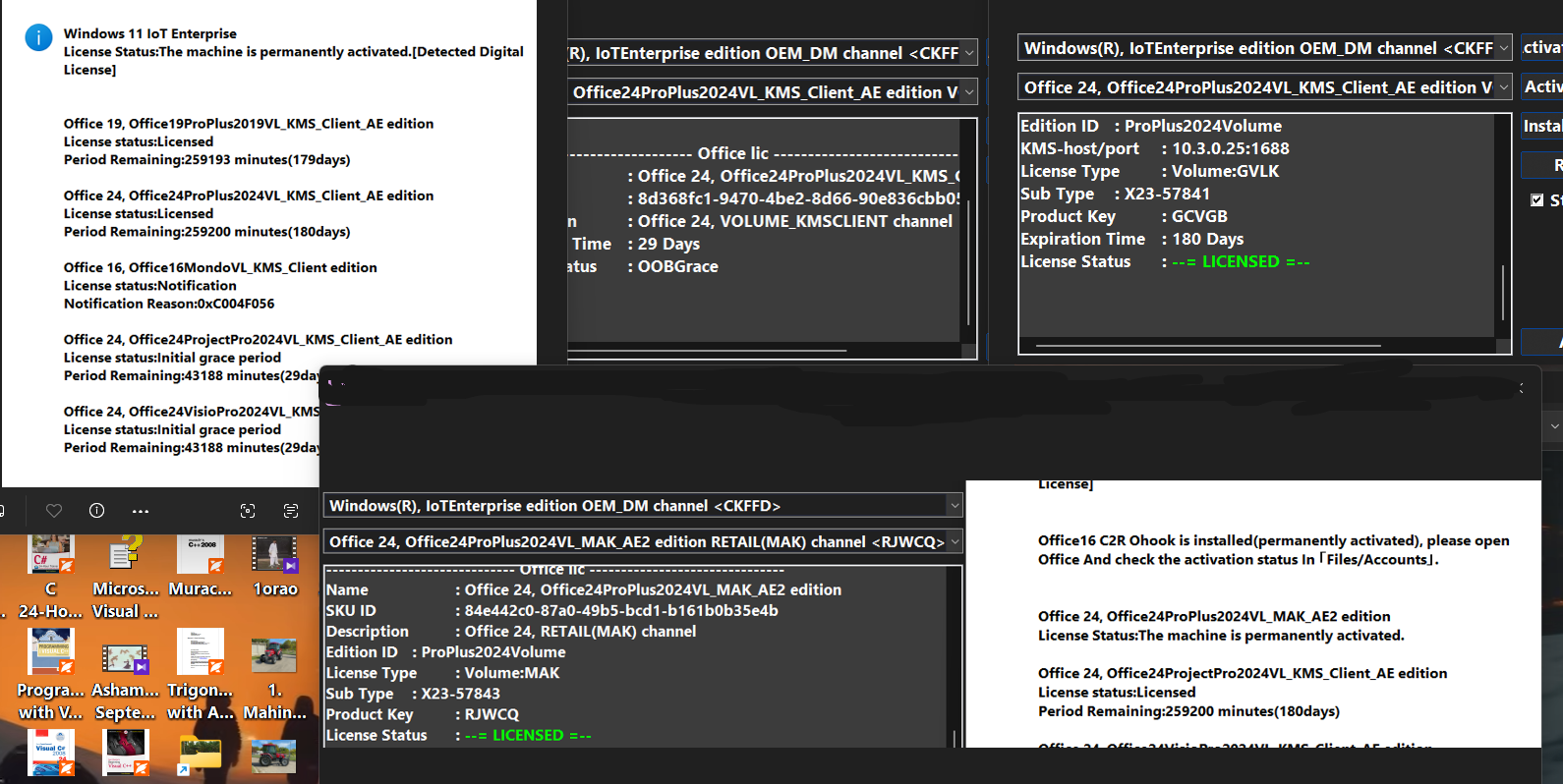
Task: Expand the Windows IoTEnterprise dropdown in the top-right window
Action: [x=1503, y=48]
